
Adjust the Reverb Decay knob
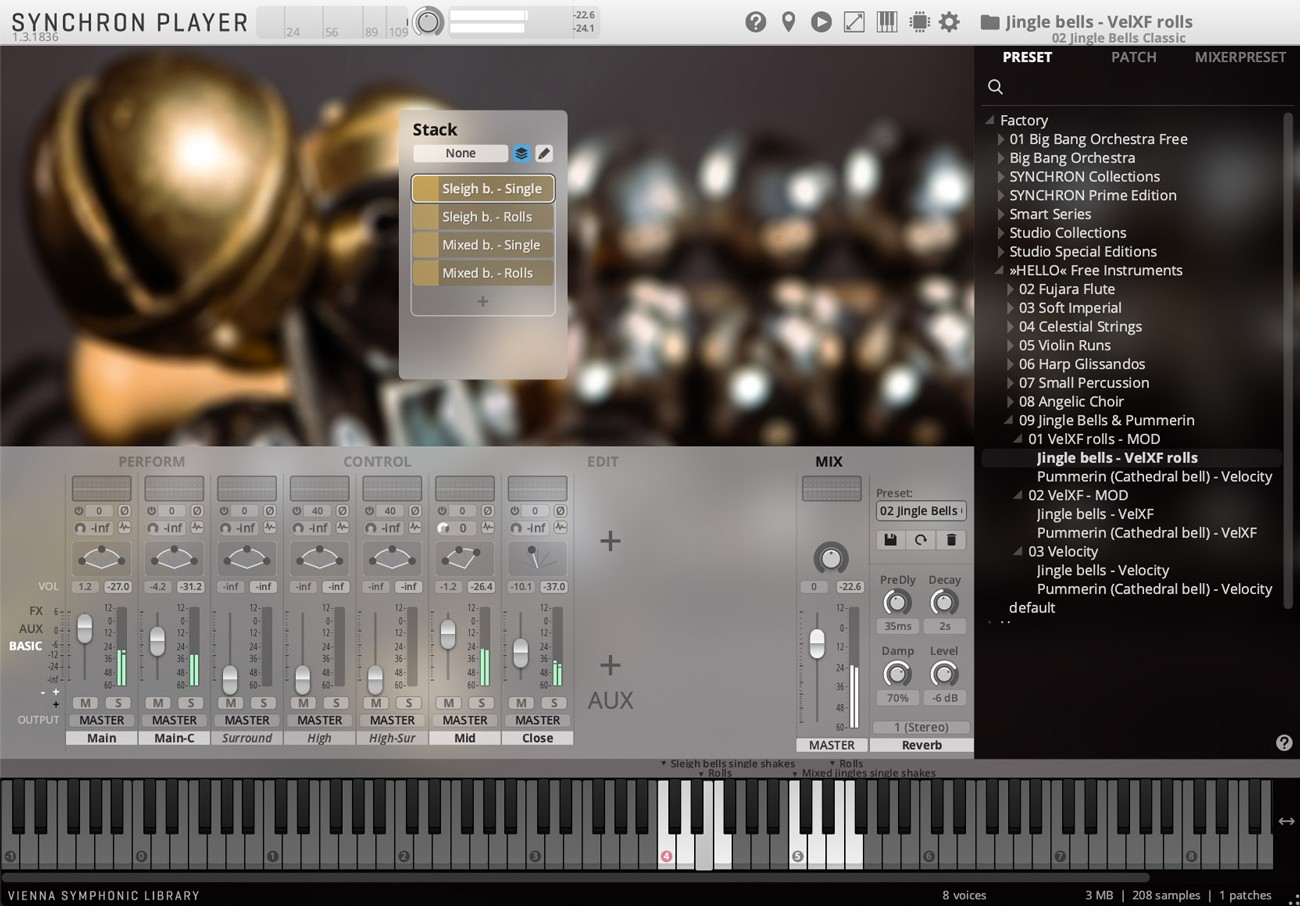(x=941, y=602)
